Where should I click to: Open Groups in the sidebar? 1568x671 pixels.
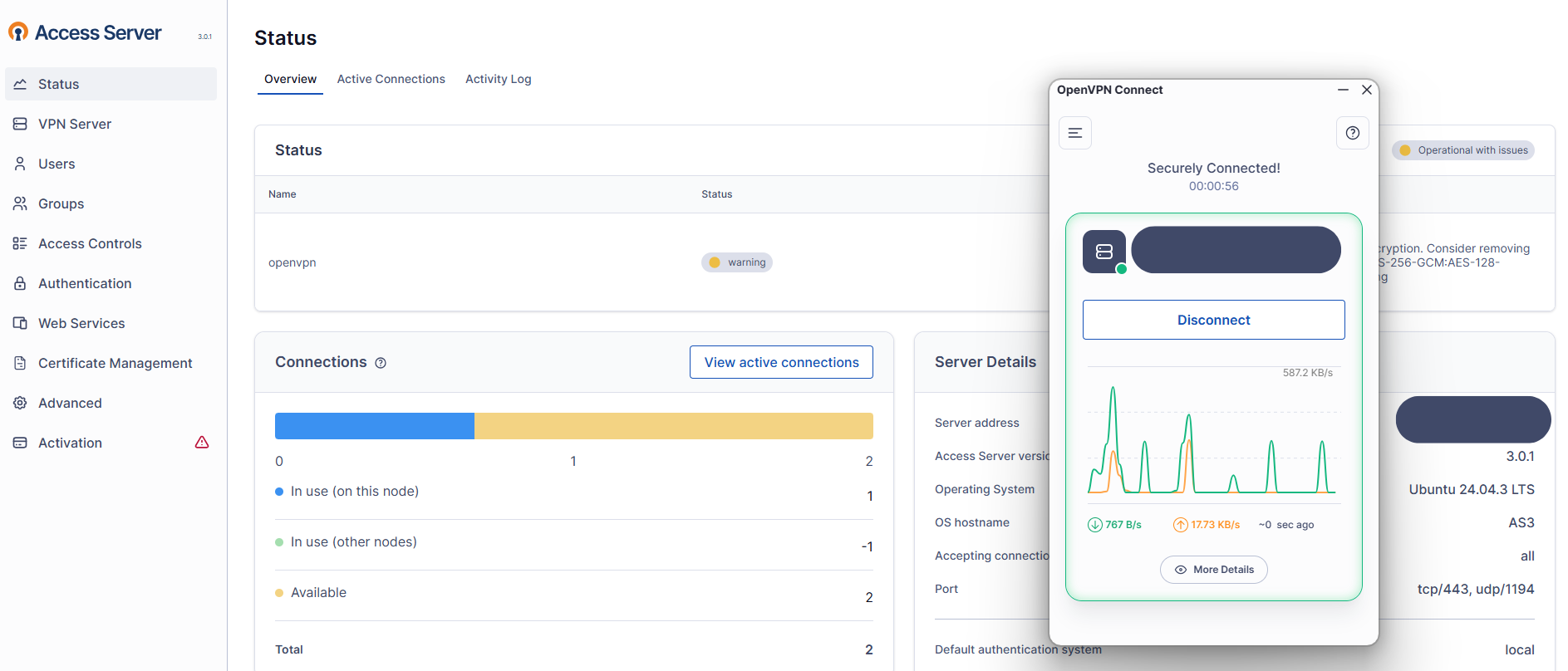111,203
